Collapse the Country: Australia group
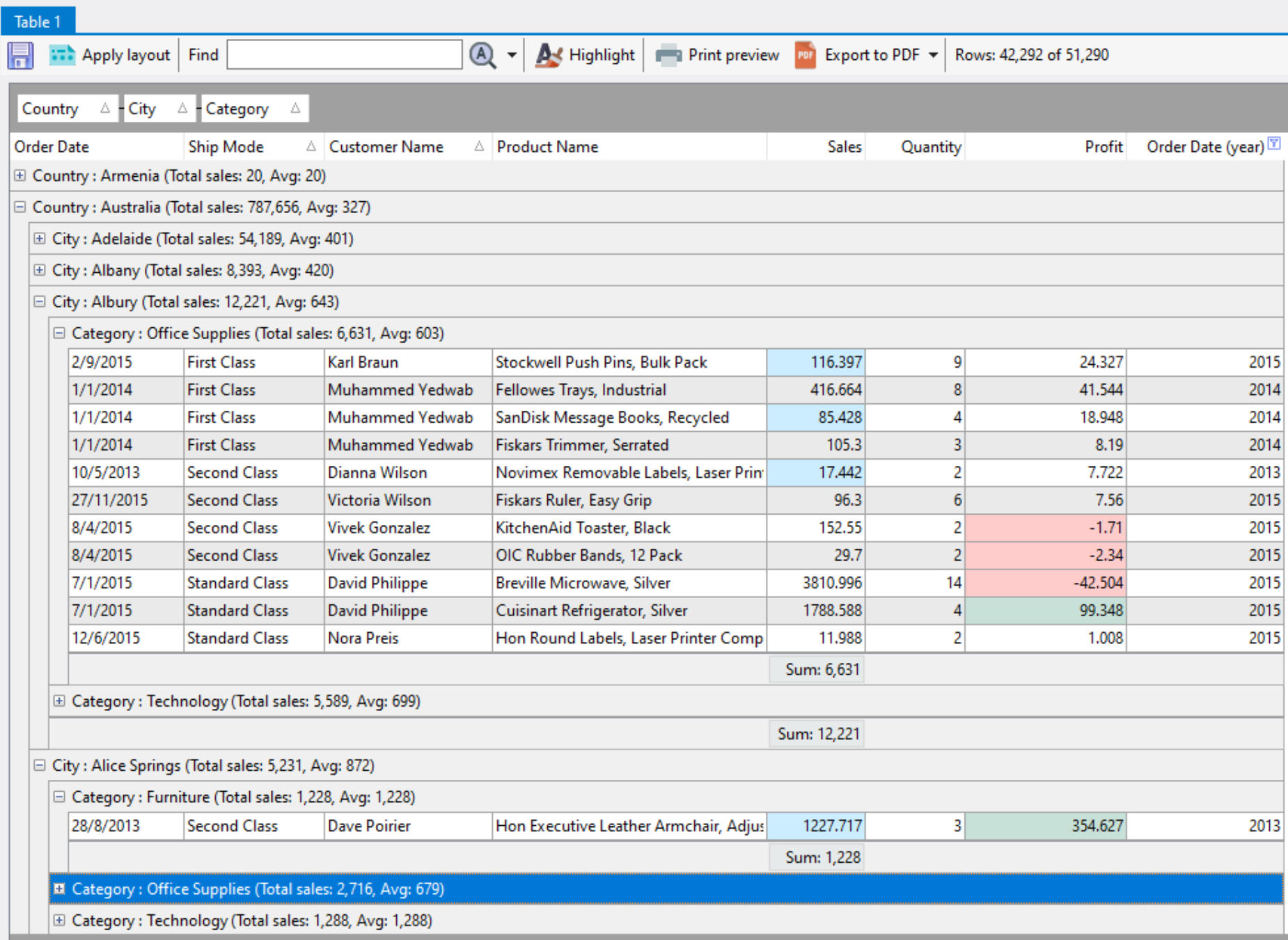The image size is (1288, 940). [x=19, y=207]
